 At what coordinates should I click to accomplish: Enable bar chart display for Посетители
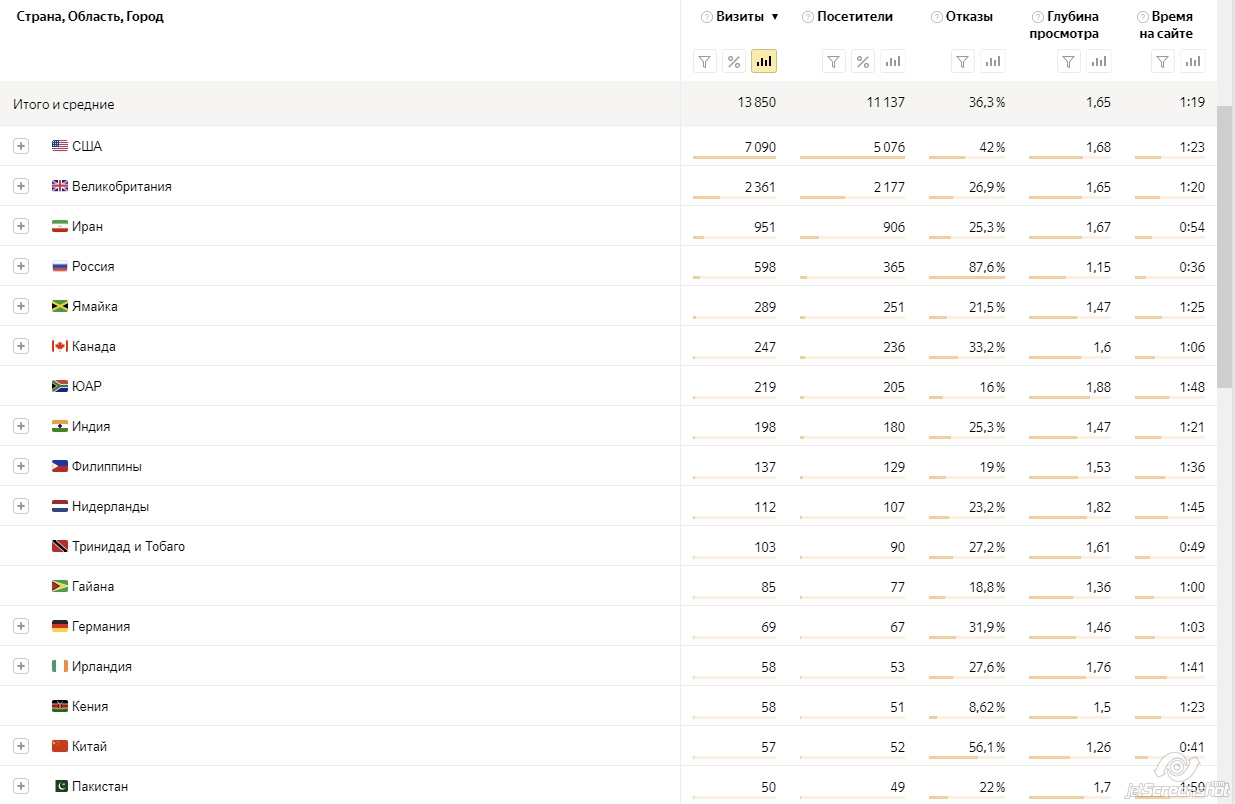click(x=892, y=62)
